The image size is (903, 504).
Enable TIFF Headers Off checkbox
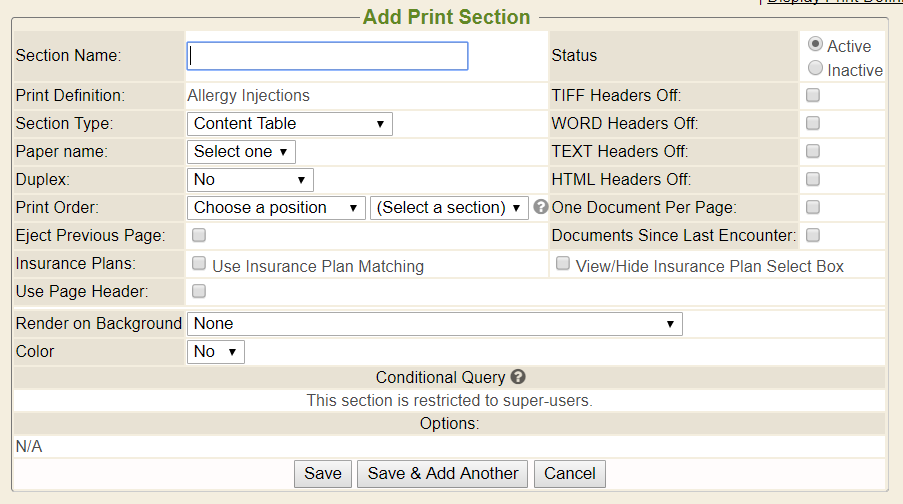click(x=813, y=95)
